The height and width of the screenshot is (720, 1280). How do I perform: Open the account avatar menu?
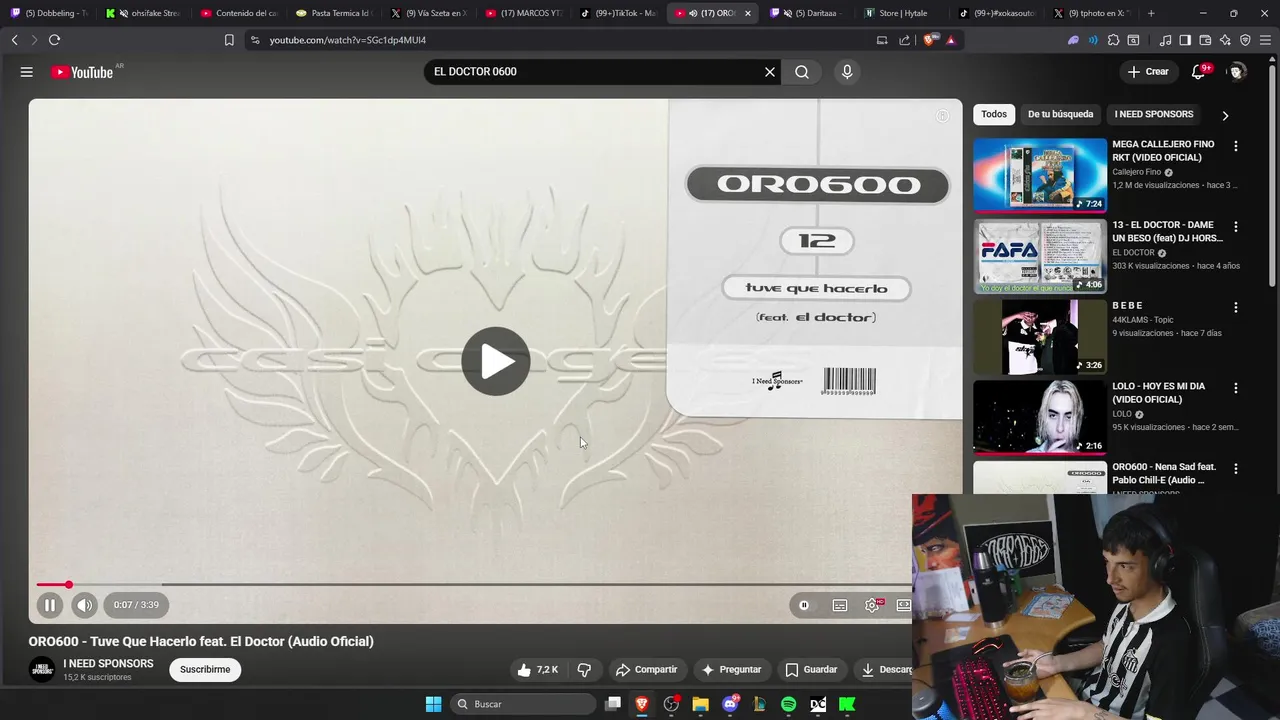1237,72
